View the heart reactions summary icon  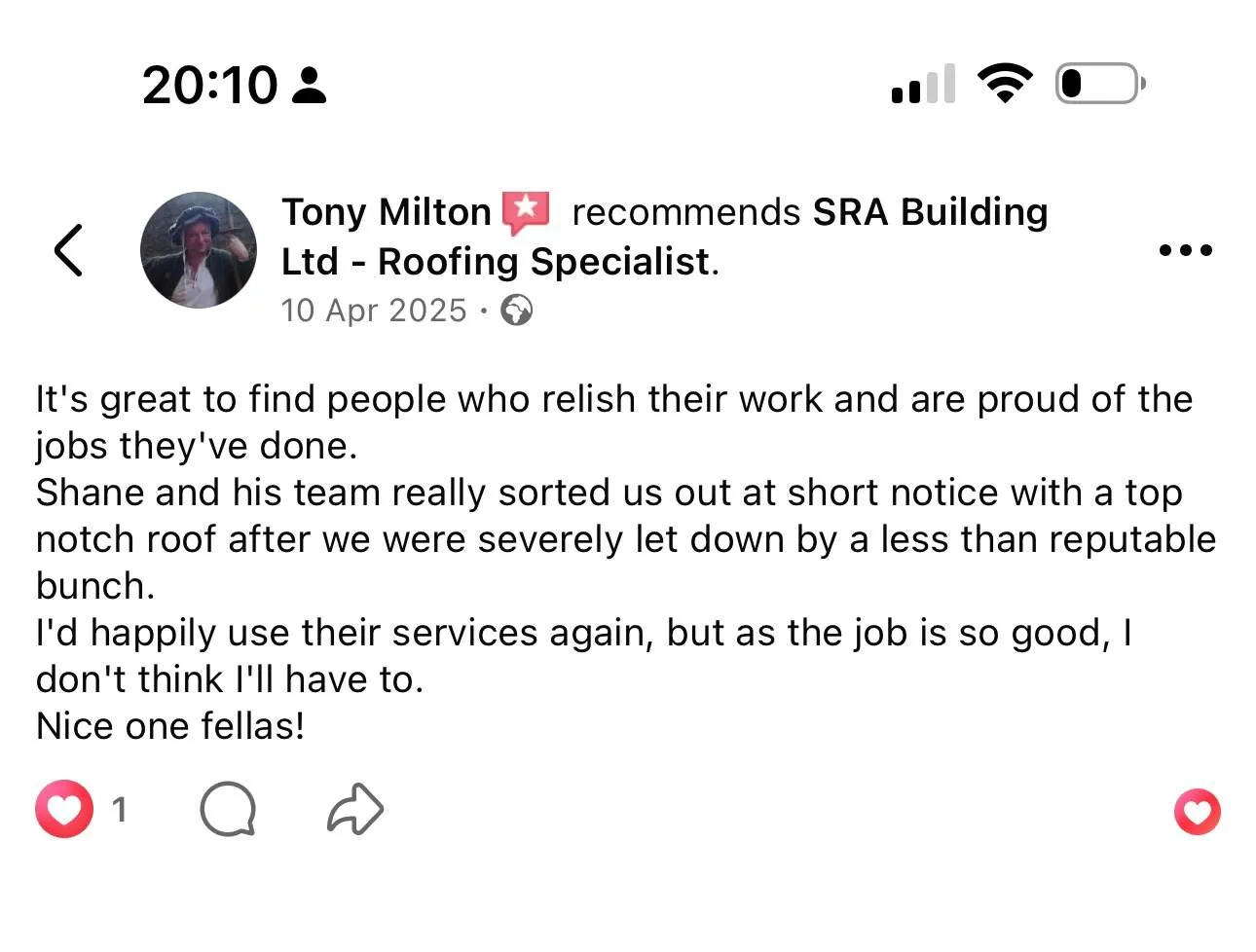click(64, 810)
